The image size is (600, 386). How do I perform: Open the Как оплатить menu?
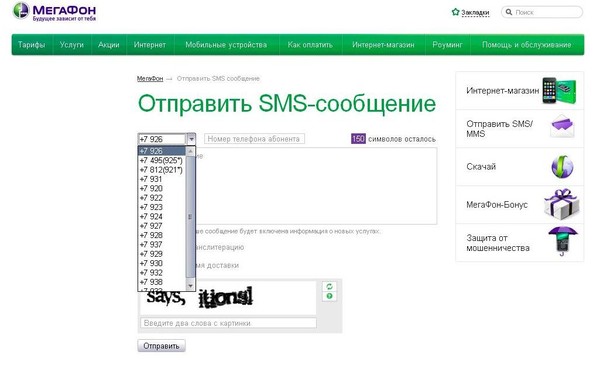[x=310, y=45]
